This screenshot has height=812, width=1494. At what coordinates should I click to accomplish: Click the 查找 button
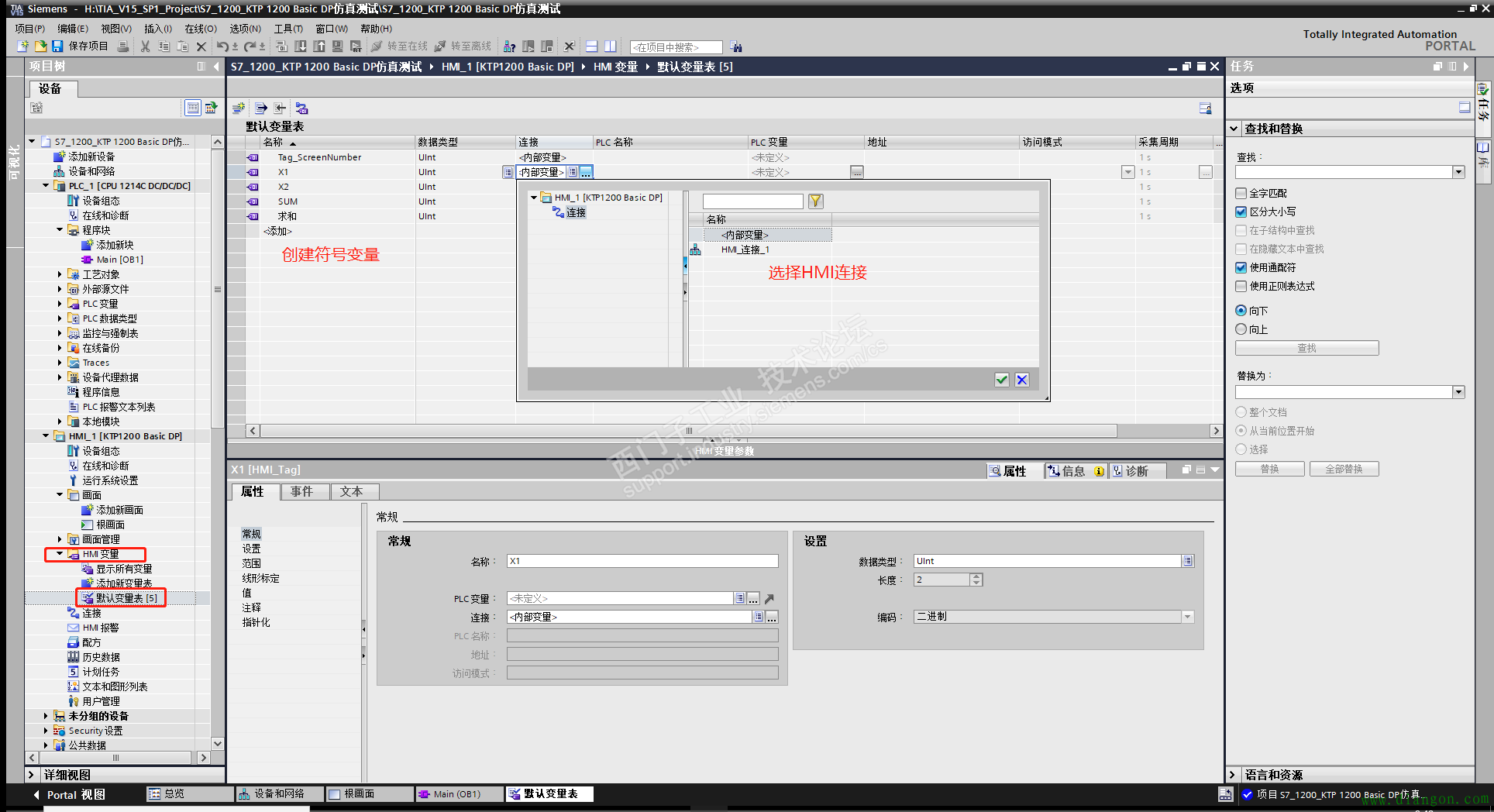[x=1306, y=348]
